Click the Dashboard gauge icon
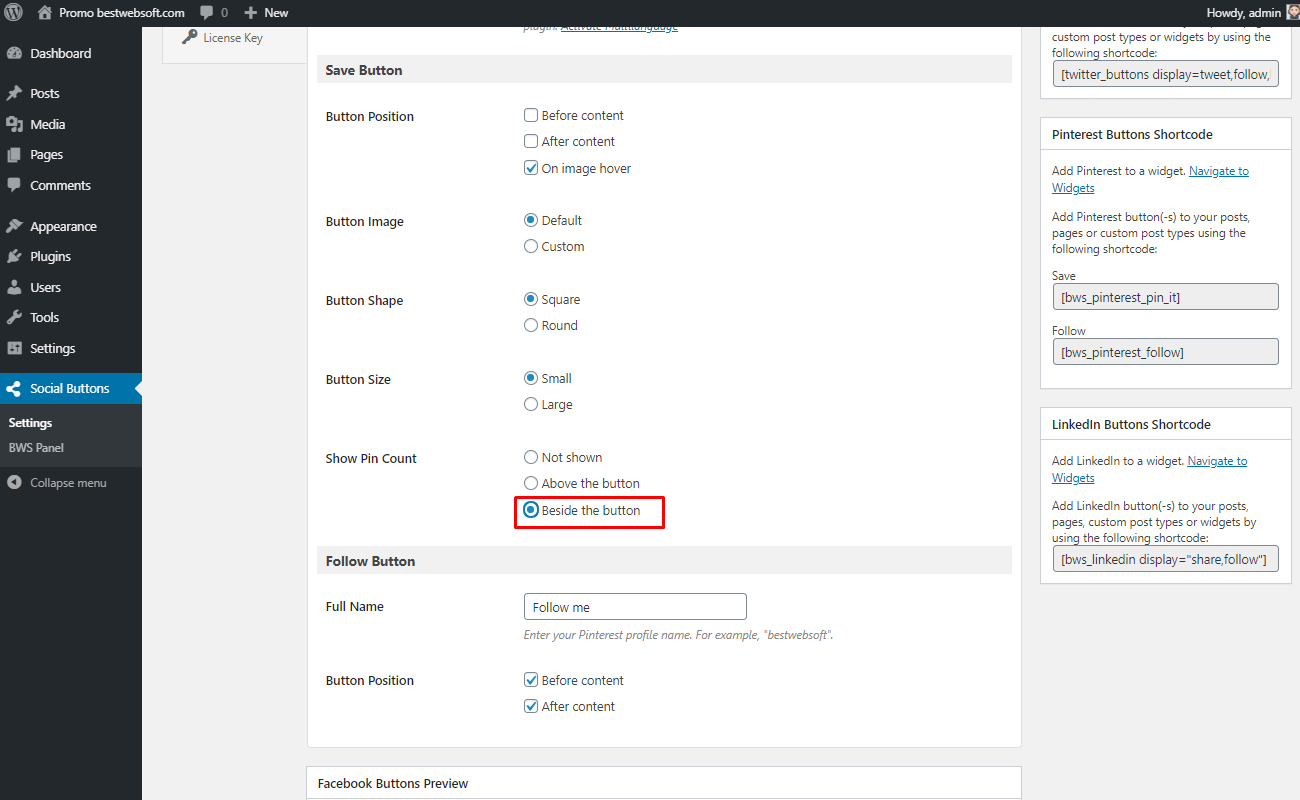 tap(14, 53)
